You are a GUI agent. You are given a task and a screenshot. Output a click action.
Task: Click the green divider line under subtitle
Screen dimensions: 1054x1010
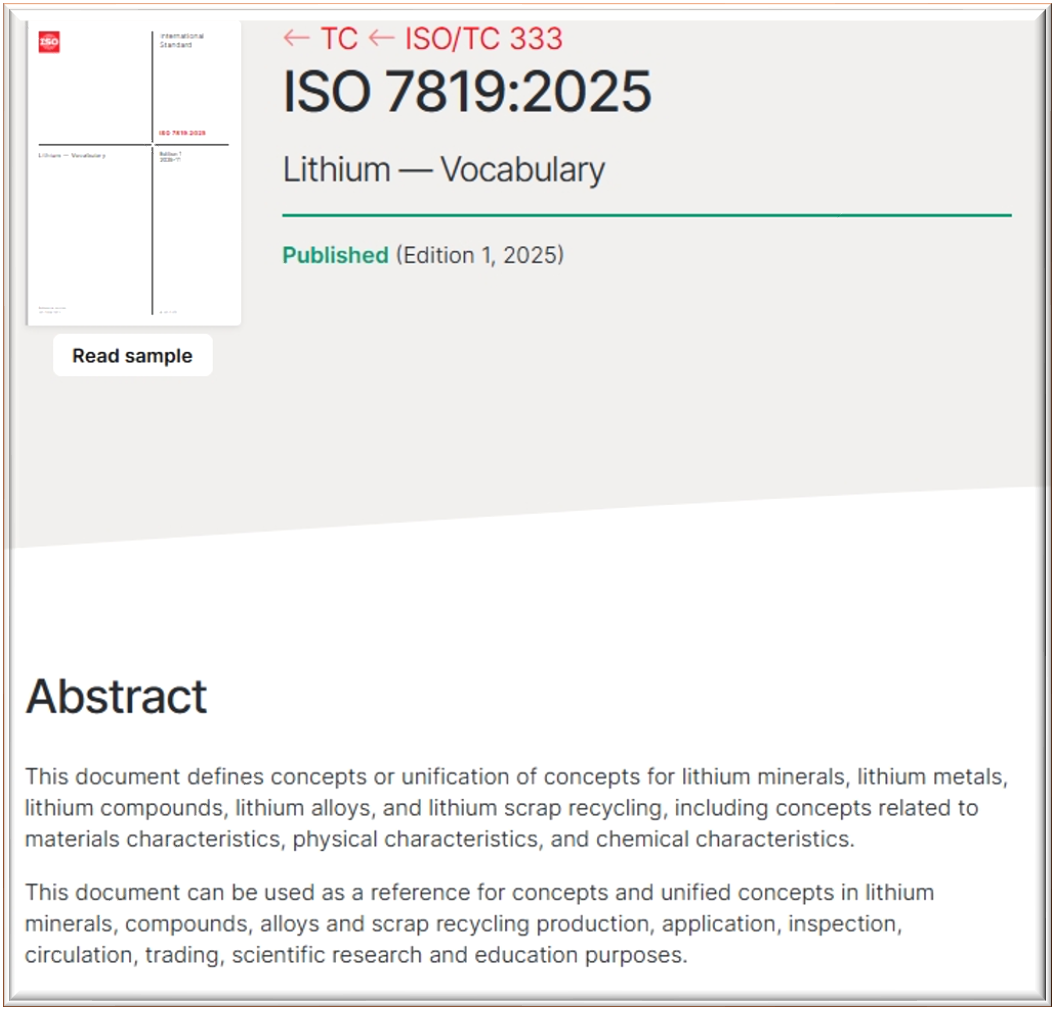[x=646, y=215]
